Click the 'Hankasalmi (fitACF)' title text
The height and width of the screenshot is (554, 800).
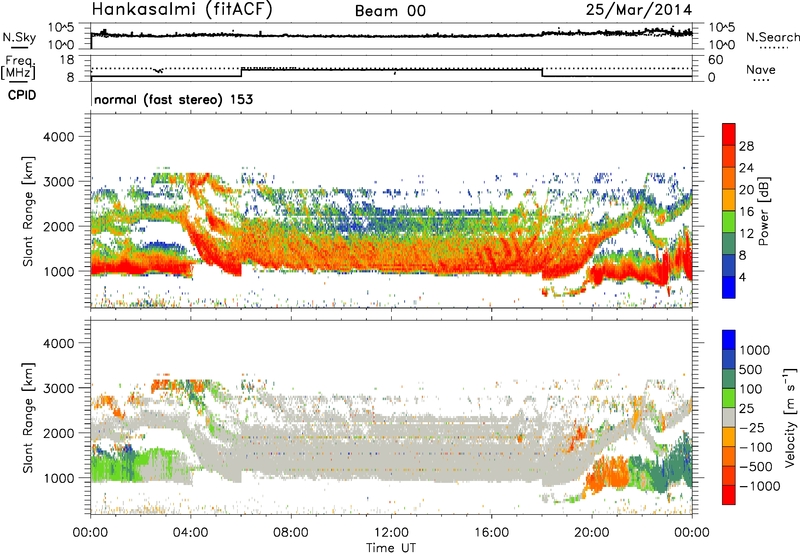[182, 10]
